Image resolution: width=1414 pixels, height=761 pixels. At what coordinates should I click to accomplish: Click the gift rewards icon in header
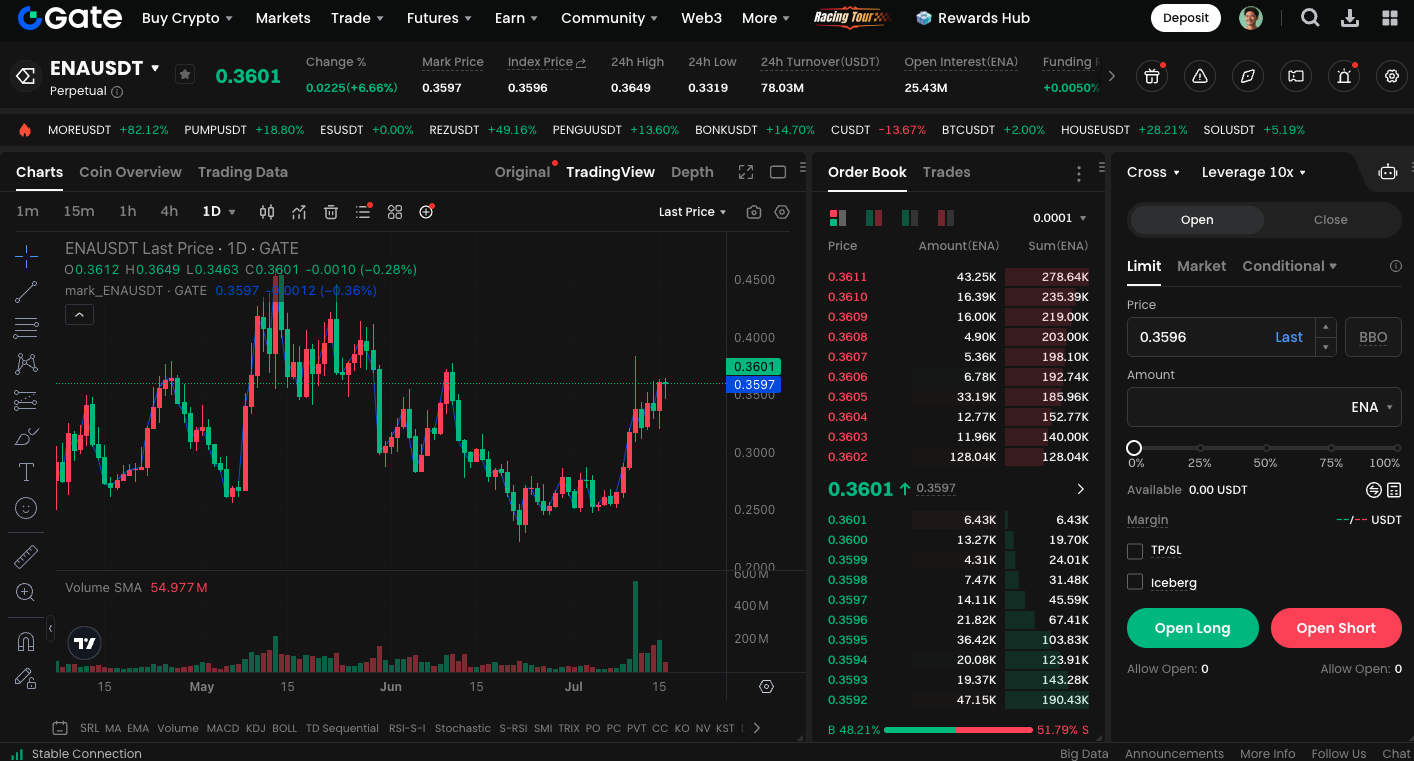pos(1152,75)
